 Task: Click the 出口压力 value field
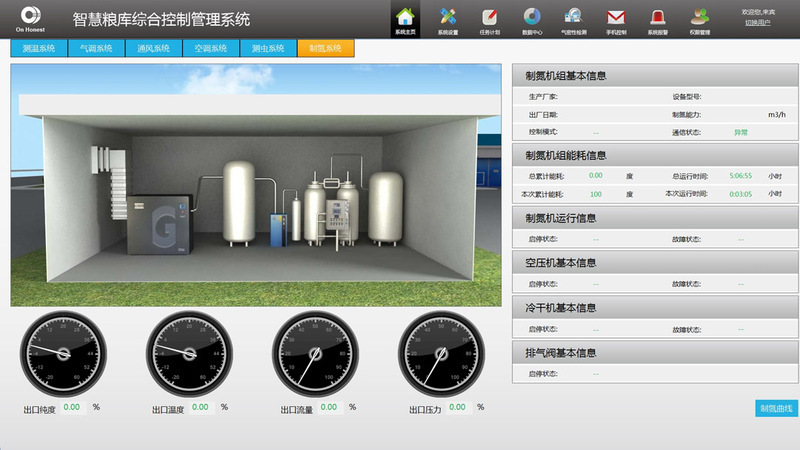pyautogui.click(x=457, y=407)
